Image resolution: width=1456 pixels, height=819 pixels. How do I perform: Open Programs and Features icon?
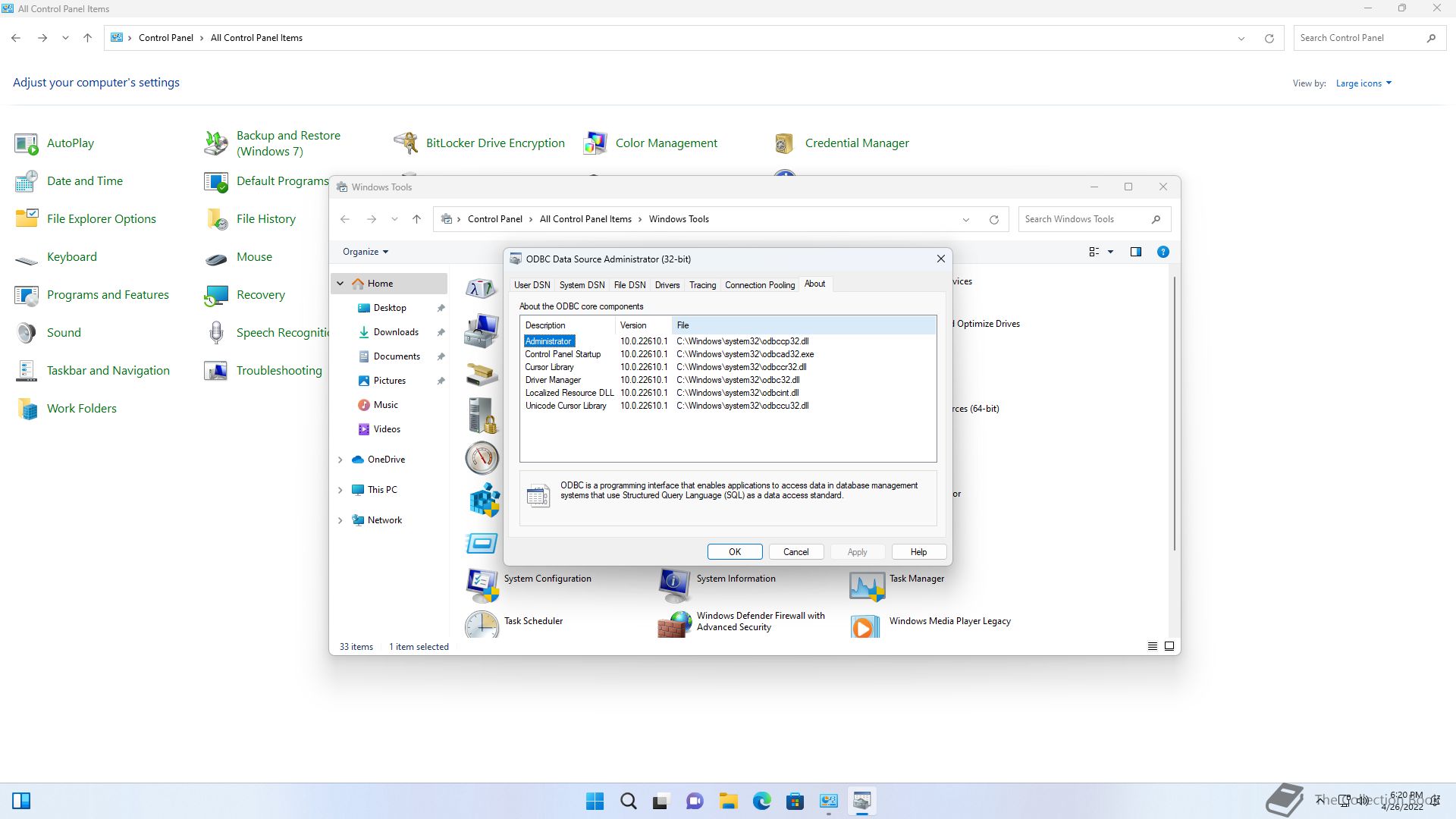coord(27,295)
